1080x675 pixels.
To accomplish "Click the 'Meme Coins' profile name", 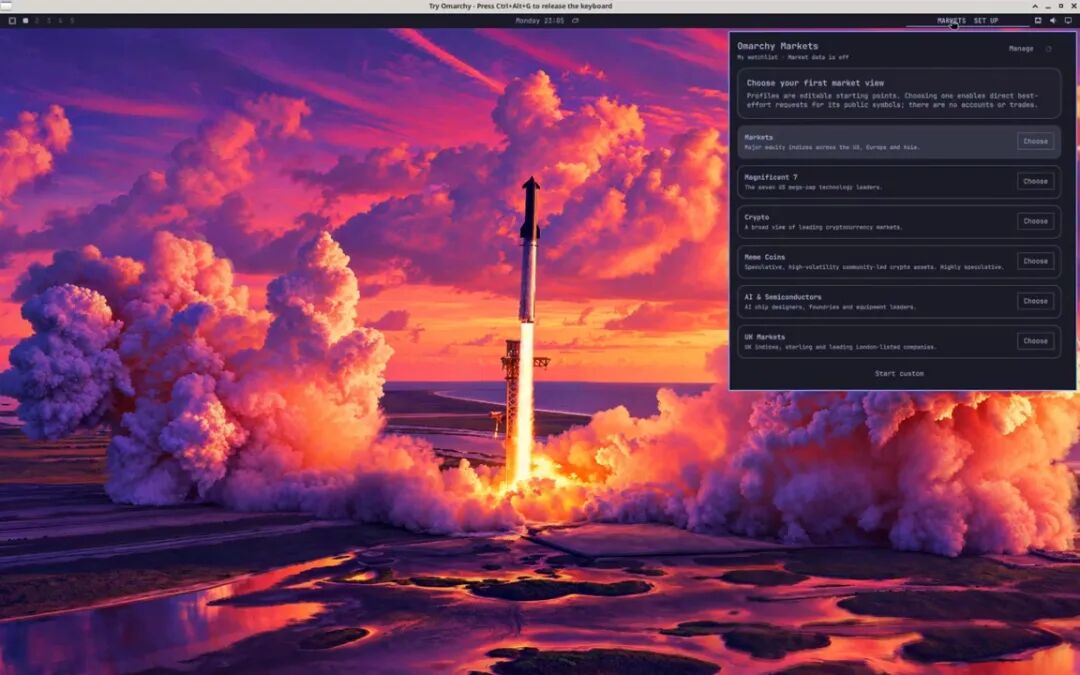I will (765, 257).
